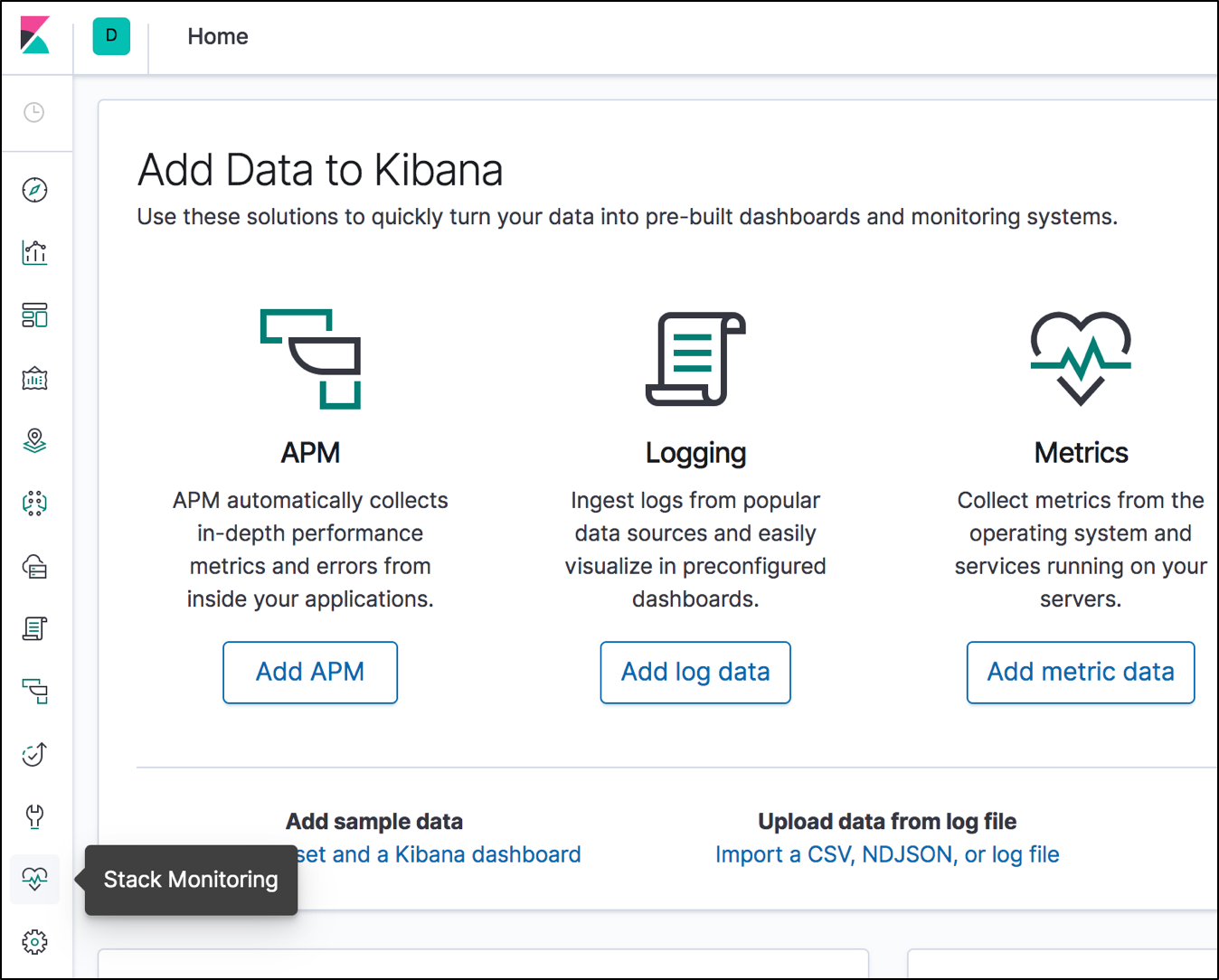Open the Logs app icon
Image resolution: width=1219 pixels, height=980 pixels.
[x=33, y=628]
